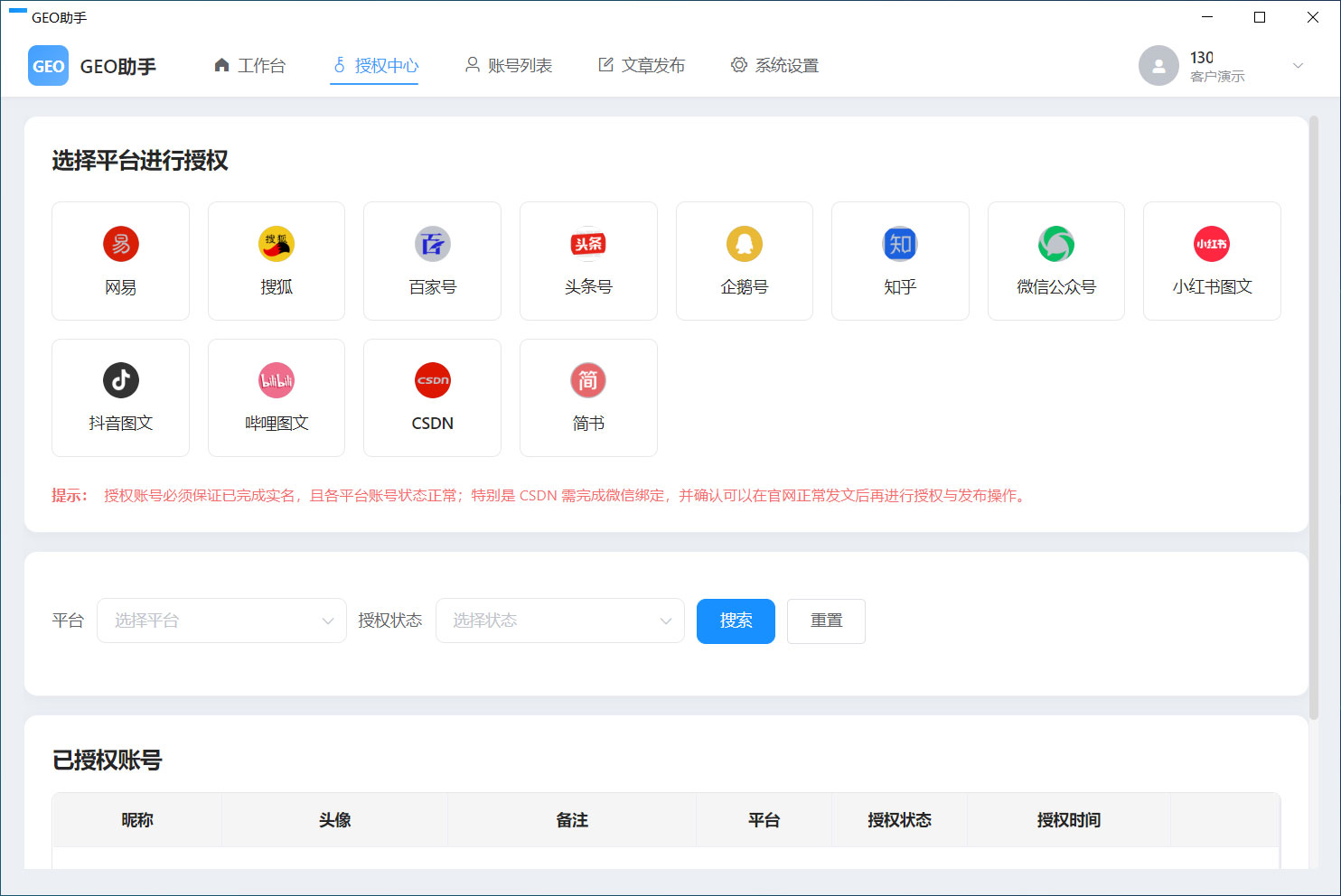Screen dimensions: 1341x896
Task: Click the 微信公众号 card label text
Action: coord(1056,287)
